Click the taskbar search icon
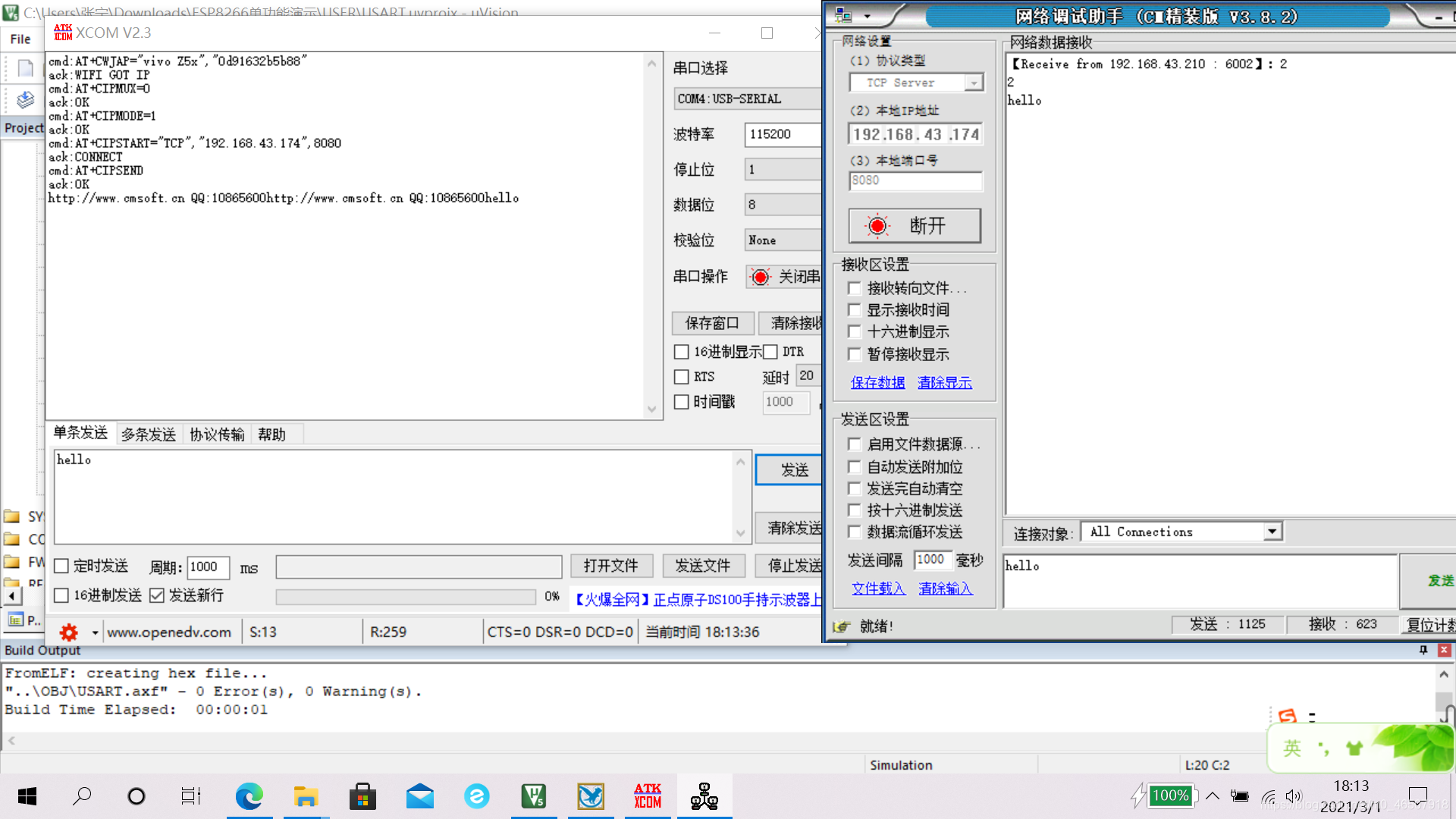 pos(82,796)
